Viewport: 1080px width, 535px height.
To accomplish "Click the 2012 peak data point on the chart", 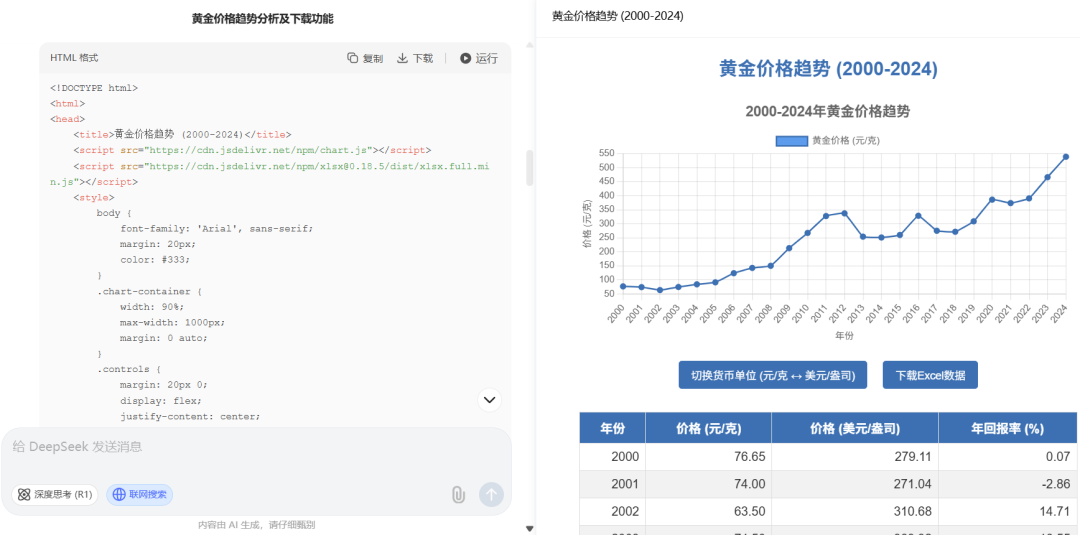I will tap(844, 213).
